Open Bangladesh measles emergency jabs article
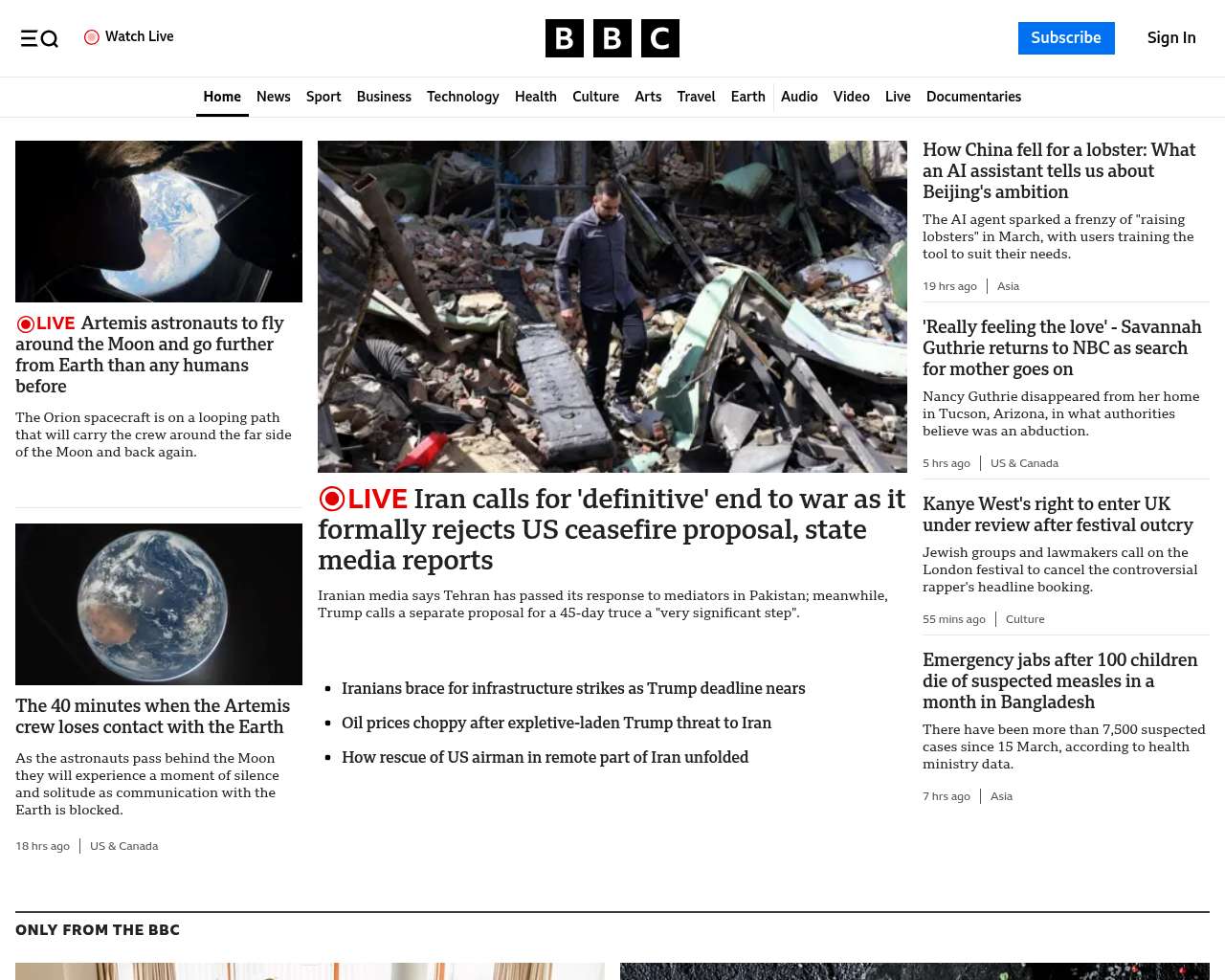This screenshot has height=980, width=1225. tap(1059, 680)
